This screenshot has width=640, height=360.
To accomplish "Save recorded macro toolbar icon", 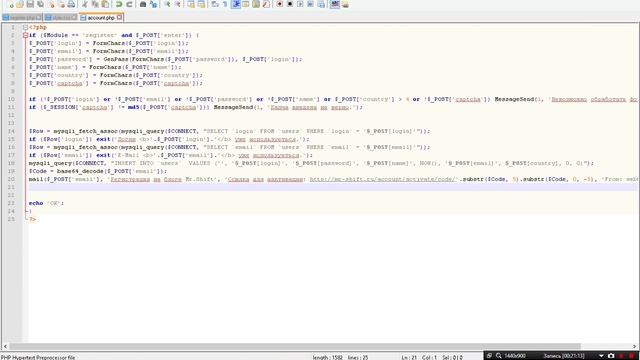I will click(x=321, y=4).
